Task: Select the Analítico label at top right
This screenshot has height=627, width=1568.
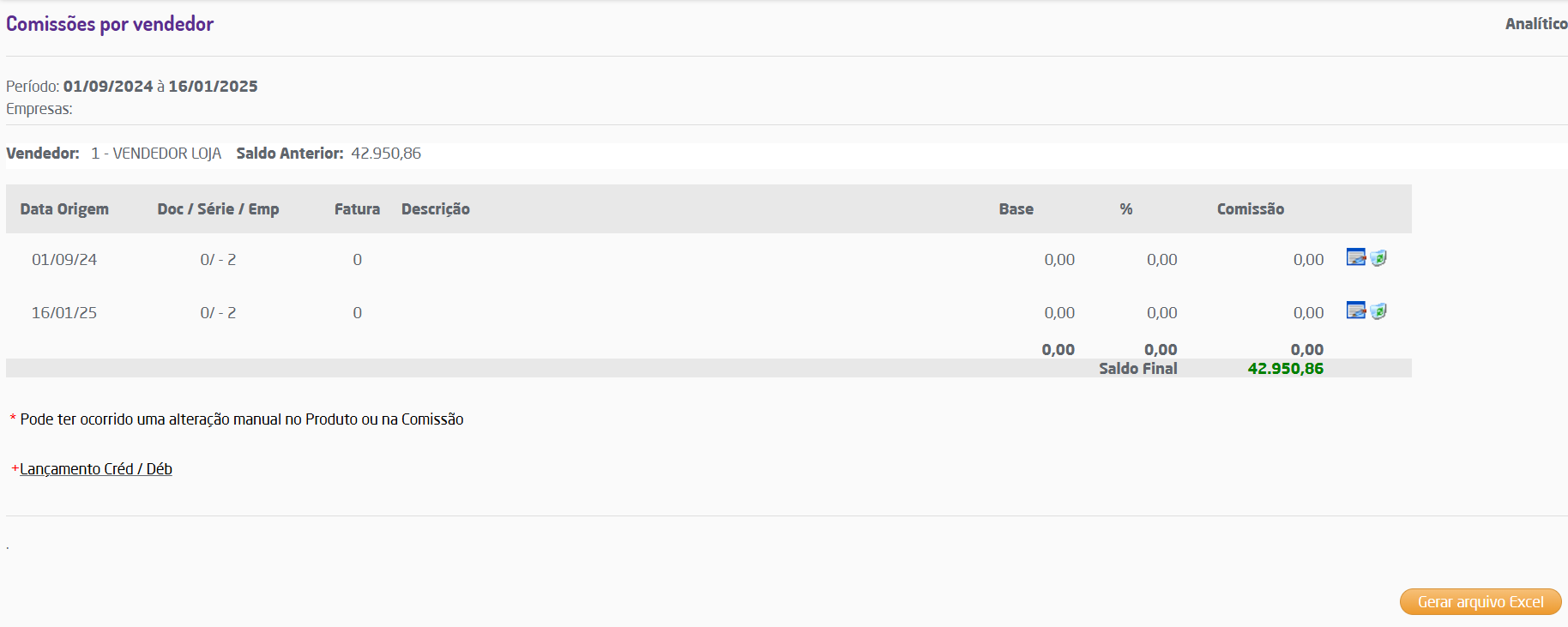Action: click(x=1535, y=24)
